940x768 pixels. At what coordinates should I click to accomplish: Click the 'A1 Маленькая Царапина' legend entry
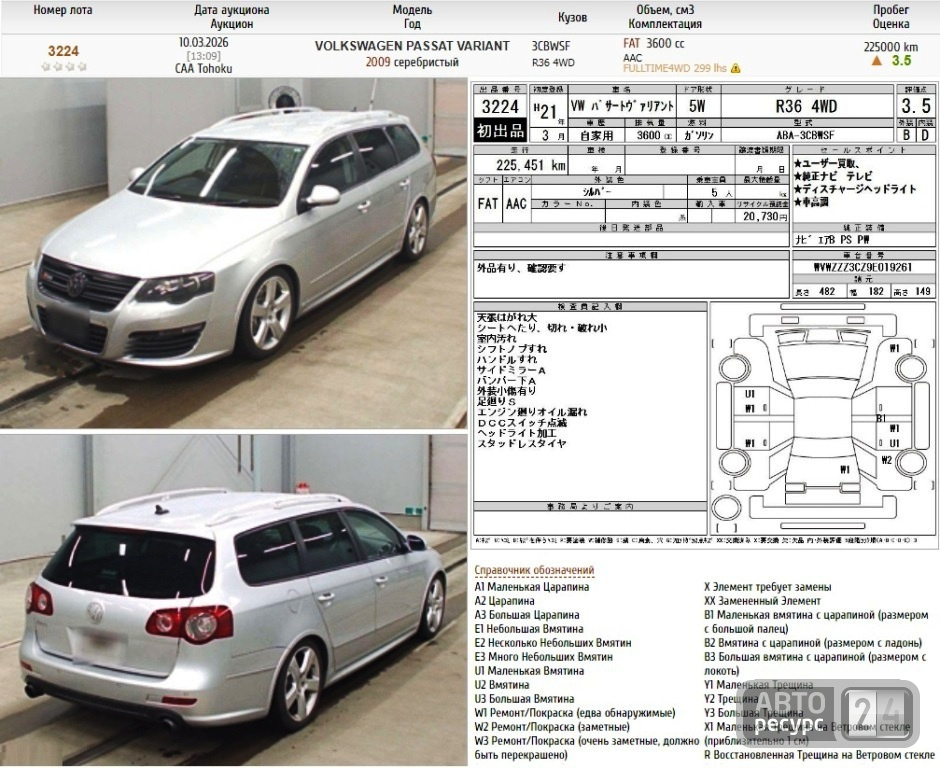point(532,587)
